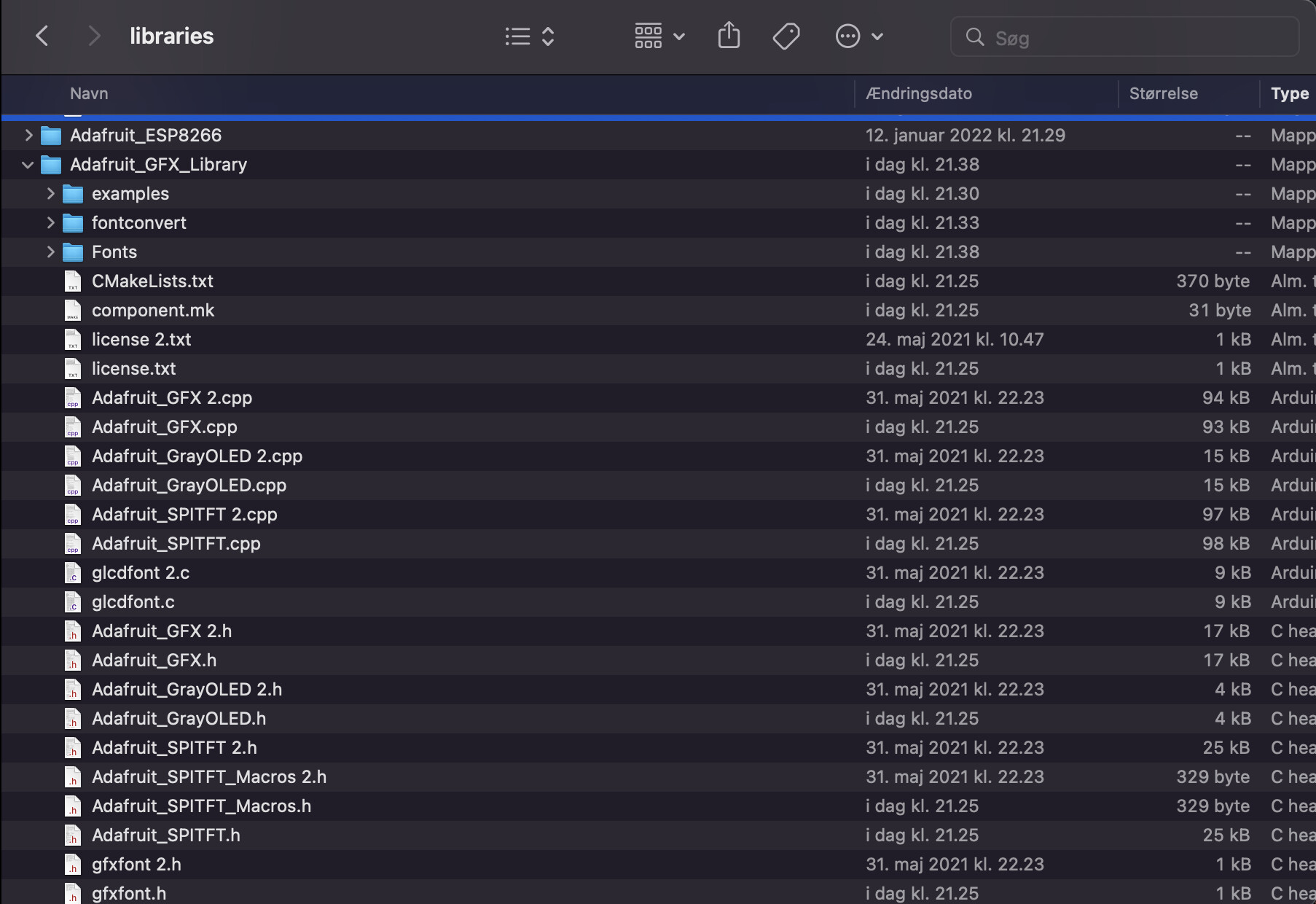Click the date '24. maj 2021 kl. 10.47'
Screen dimensions: 1316x904
955,339
